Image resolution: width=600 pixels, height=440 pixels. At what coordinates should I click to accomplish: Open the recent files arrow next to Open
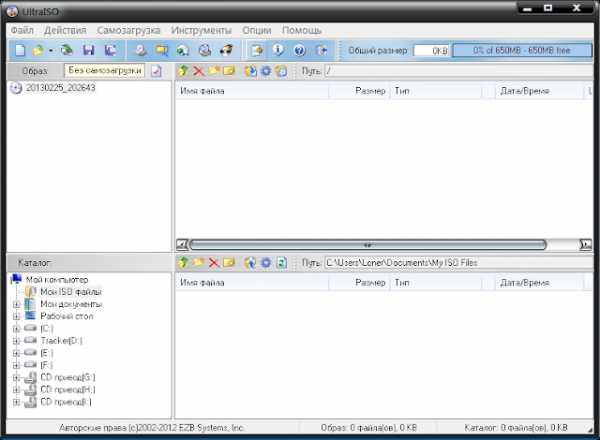click(50, 51)
